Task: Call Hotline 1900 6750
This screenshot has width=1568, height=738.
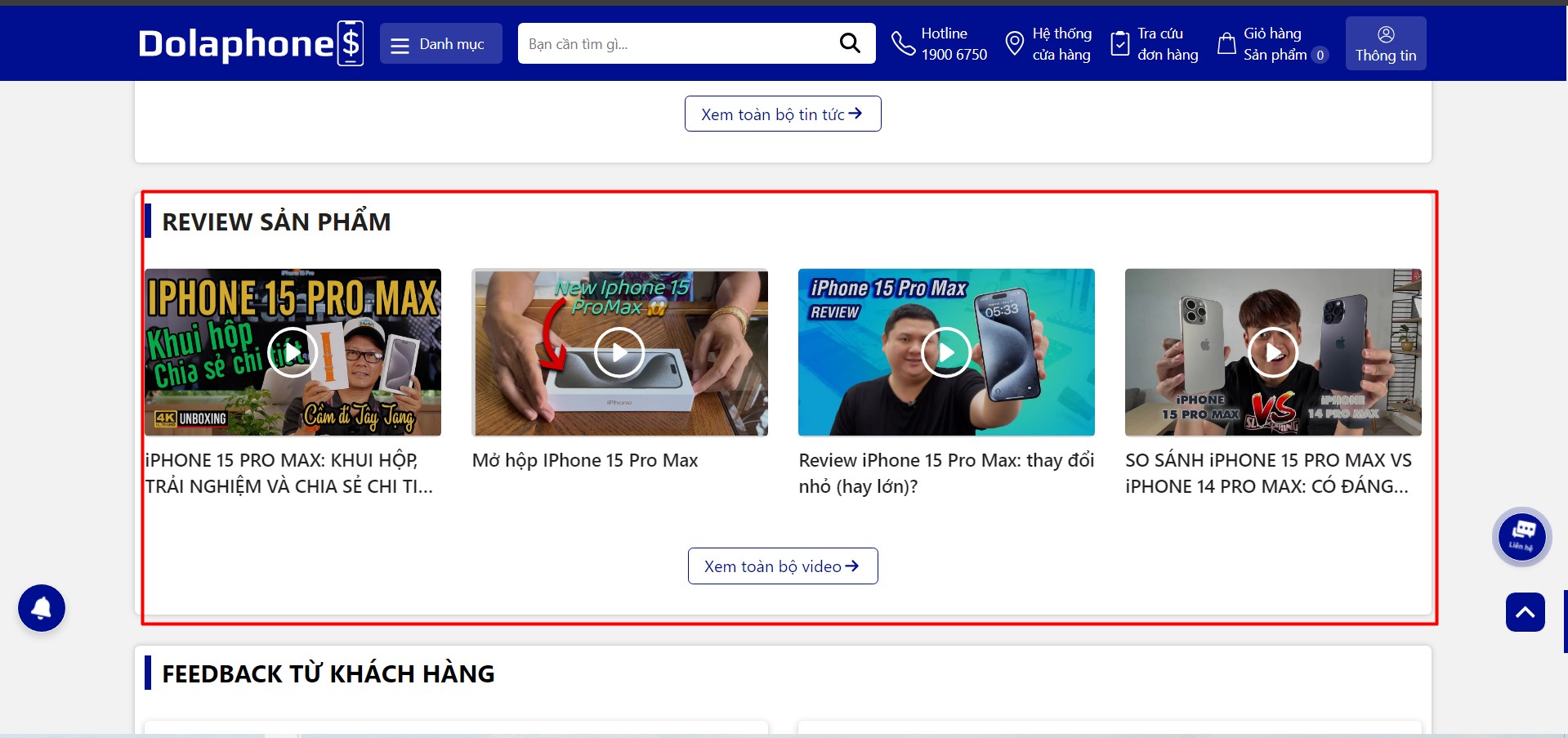Action: (954, 44)
